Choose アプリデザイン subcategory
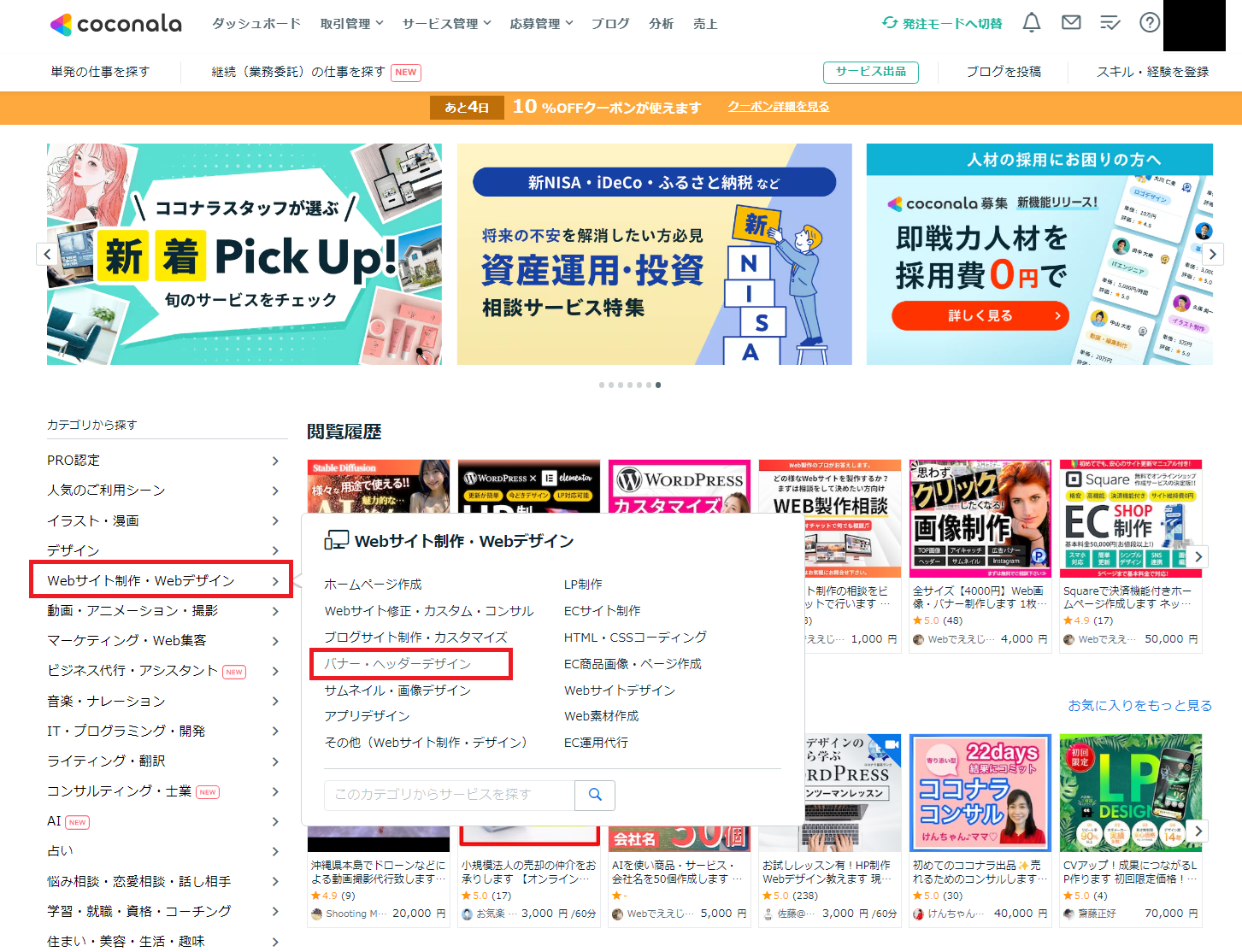Image resolution: width=1242 pixels, height=952 pixels. click(368, 716)
